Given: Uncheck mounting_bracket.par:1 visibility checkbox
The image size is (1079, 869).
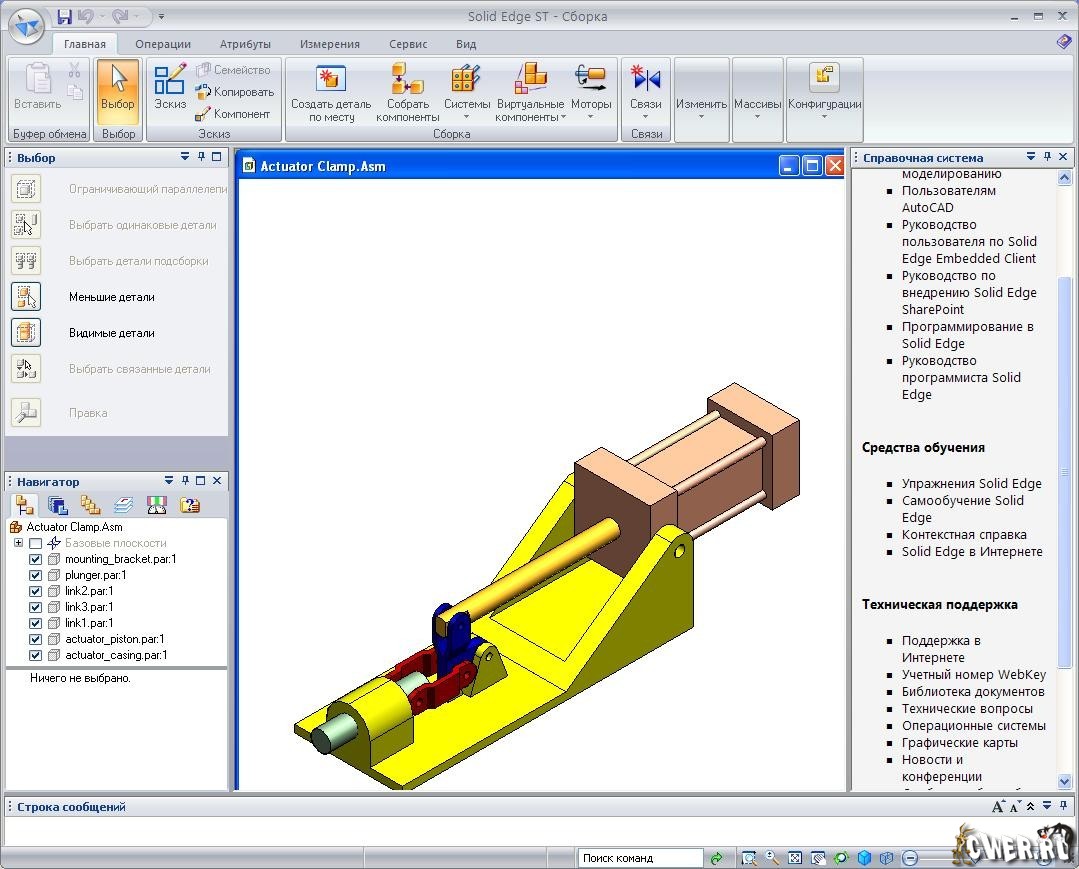Looking at the screenshot, I should tap(36, 560).
